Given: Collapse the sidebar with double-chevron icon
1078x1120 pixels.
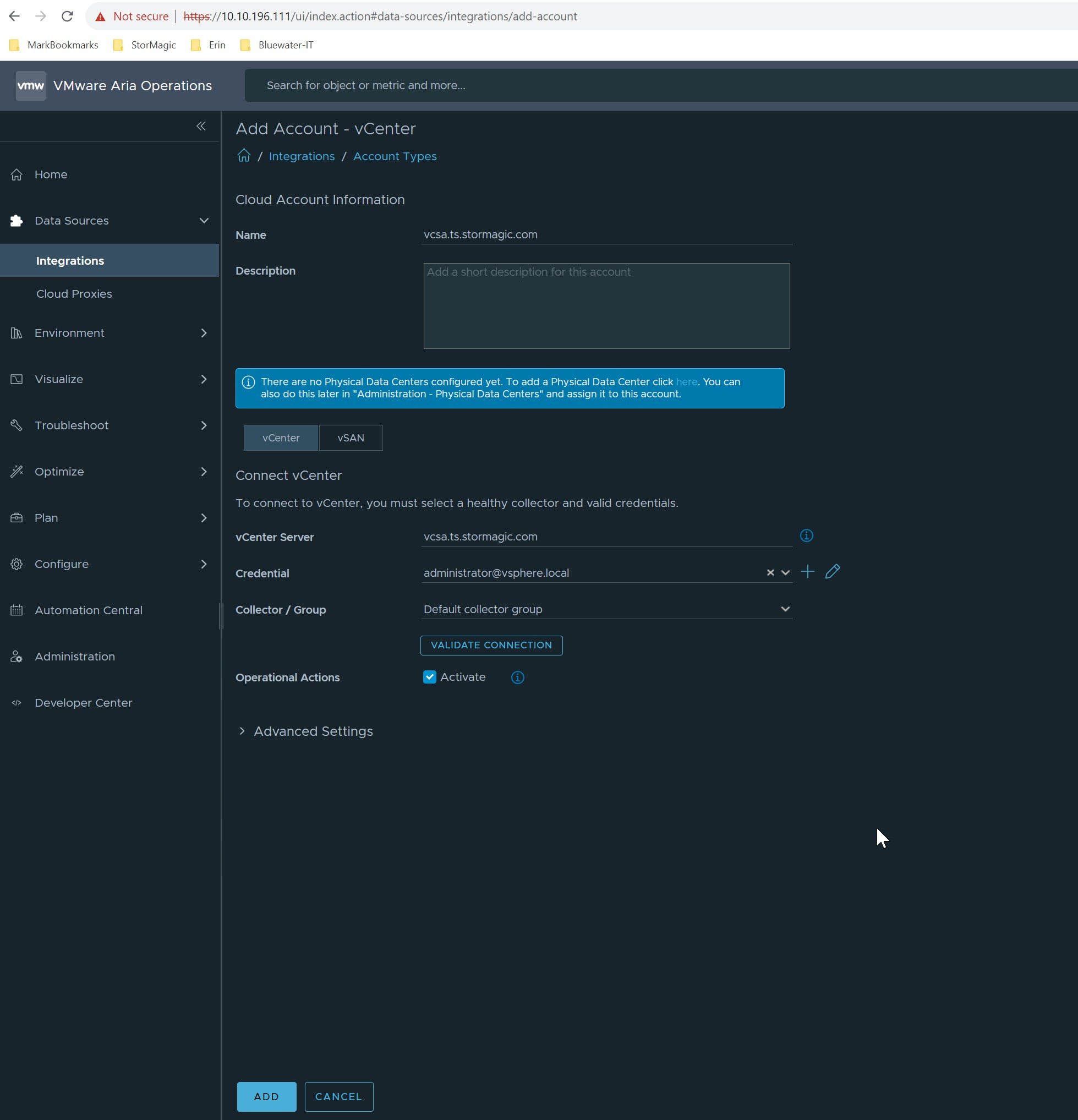Looking at the screenshot, I should pyautogui.click(x=201, y=125).
